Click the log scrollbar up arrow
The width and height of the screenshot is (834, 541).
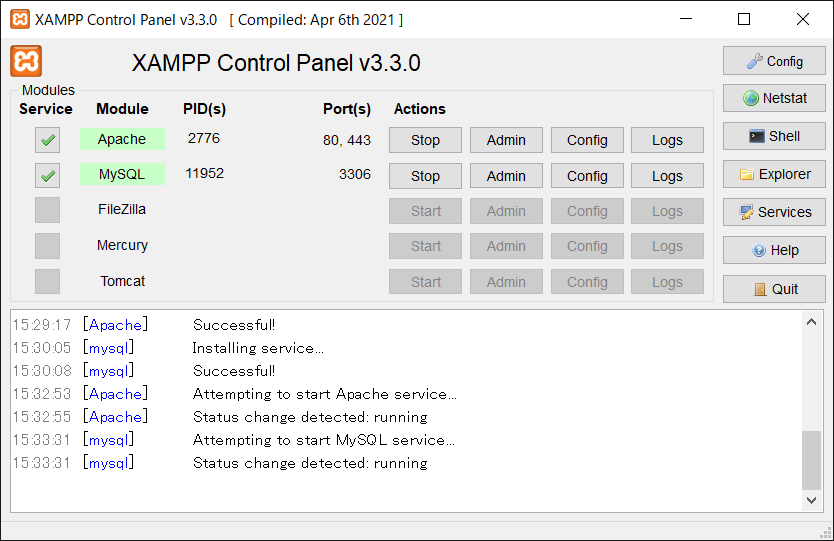811,322
